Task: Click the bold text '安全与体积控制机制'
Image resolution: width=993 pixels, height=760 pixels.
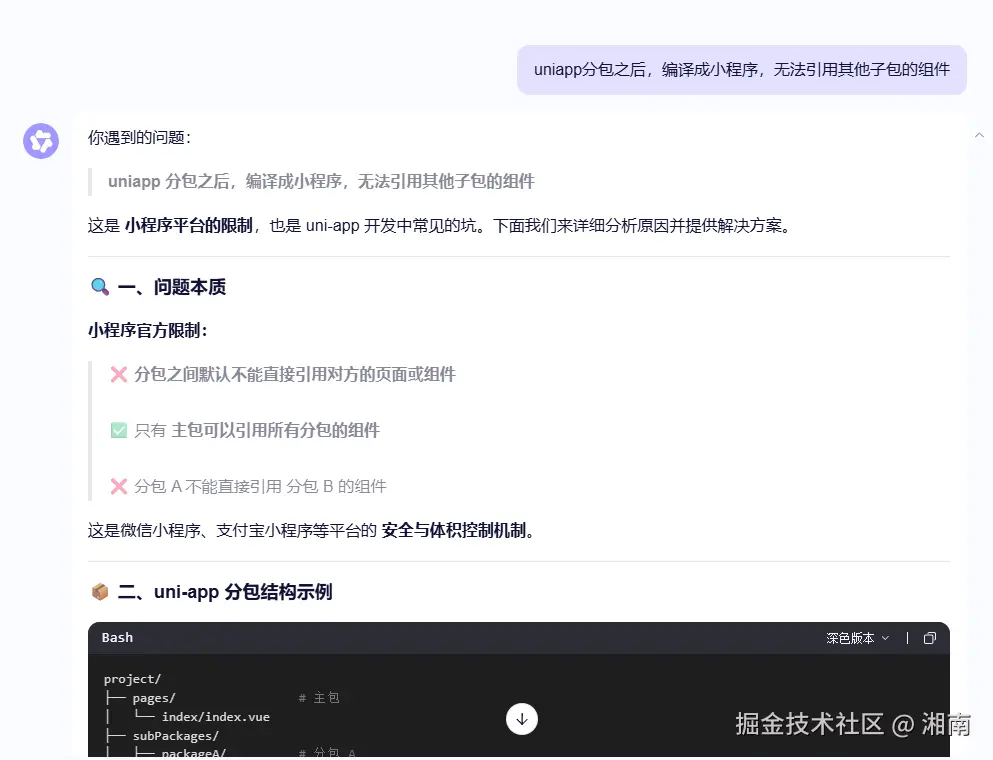Action: pyautogui.click(x=454, y=531)
